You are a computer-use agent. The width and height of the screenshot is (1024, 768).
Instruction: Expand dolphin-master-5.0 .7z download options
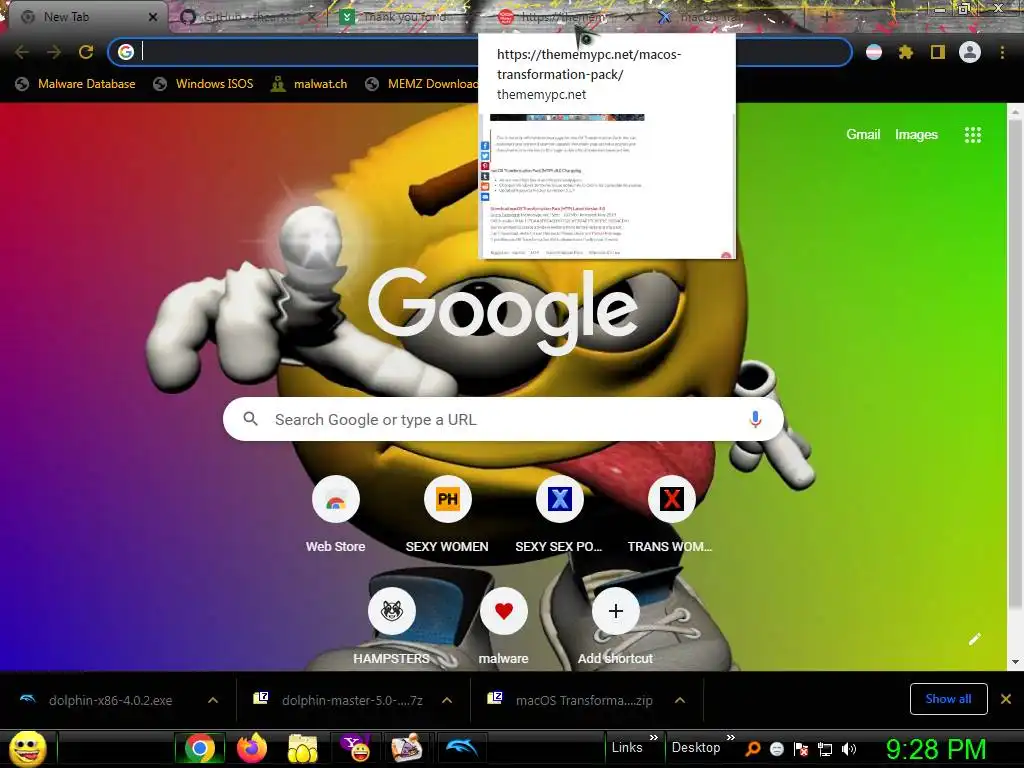[x=447, y=700]
